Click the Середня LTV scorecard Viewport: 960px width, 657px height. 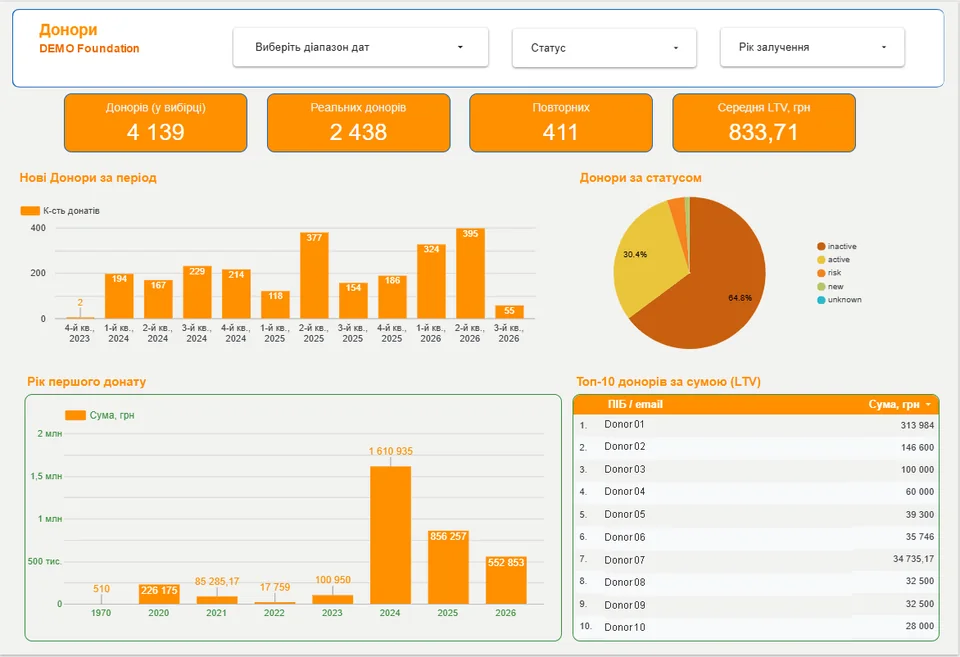(x=763, y=122)
